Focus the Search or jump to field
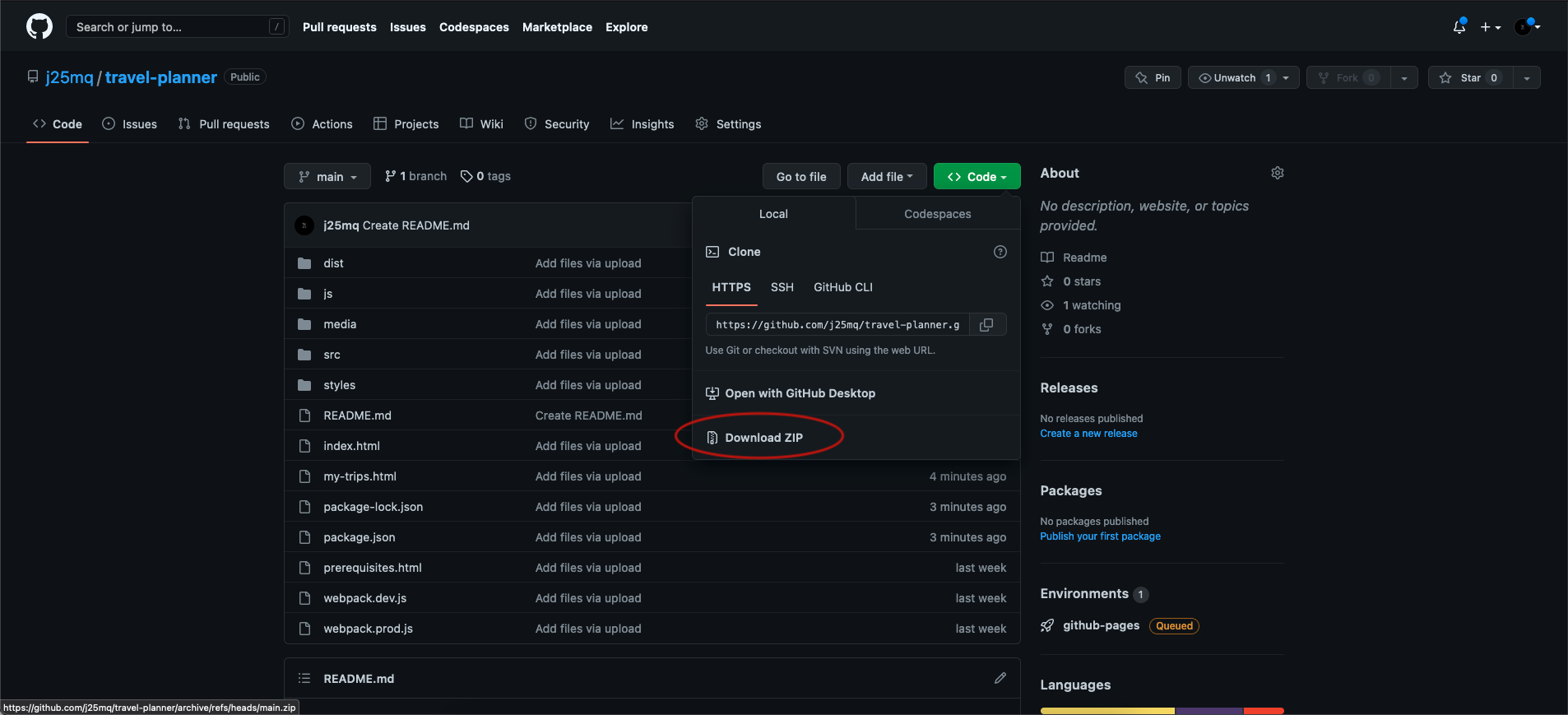This screenshot has width=1568, height=715. (x=177, y=27)
